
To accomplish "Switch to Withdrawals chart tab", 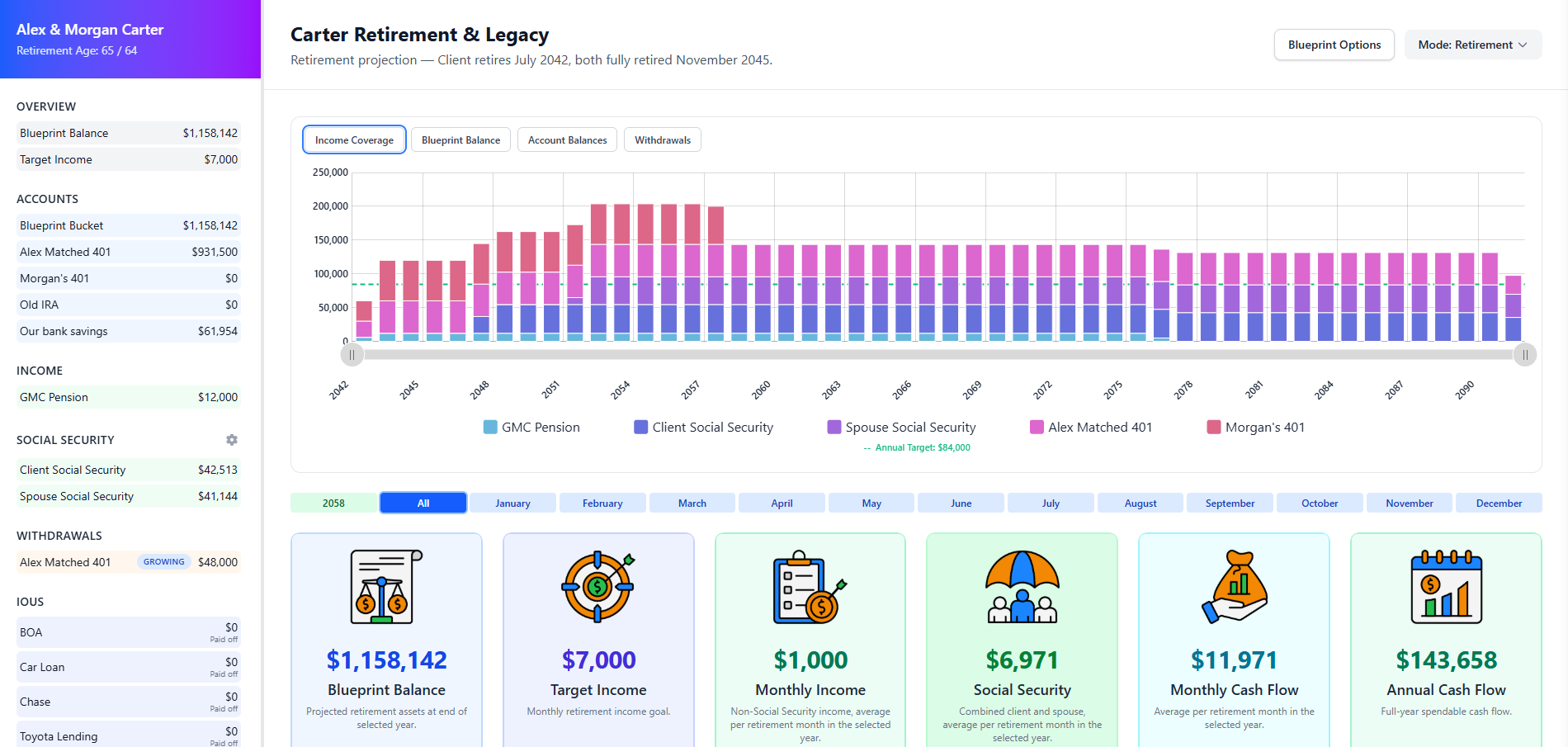I will pyautogui.click(x=663, y=140).
